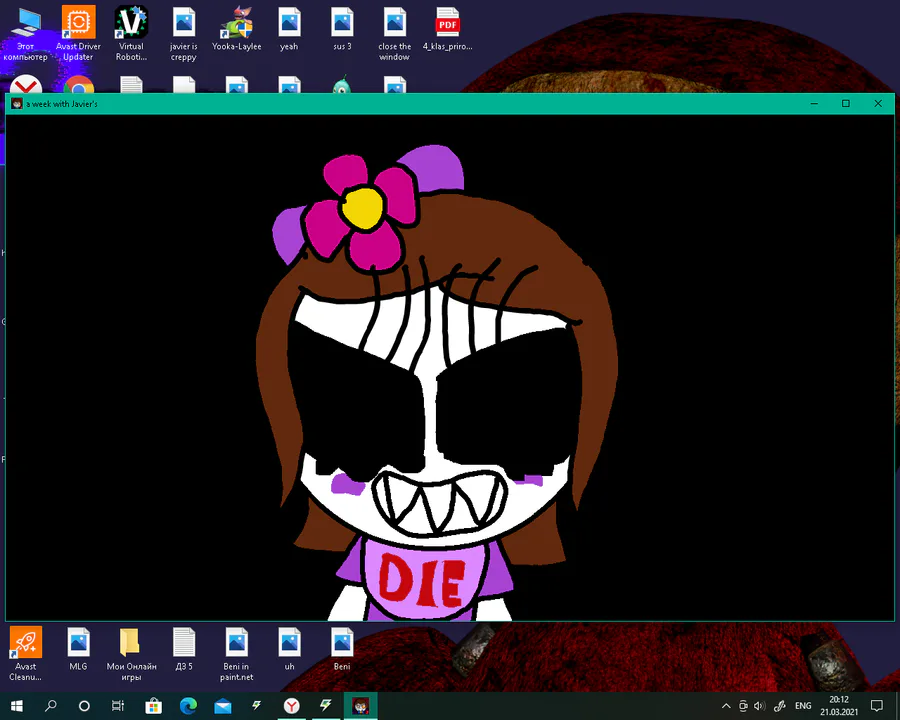Switch the ENG input language indicator
Image resolution: width=900 pixels, height=720 pixels.
[x=803, y=706]
